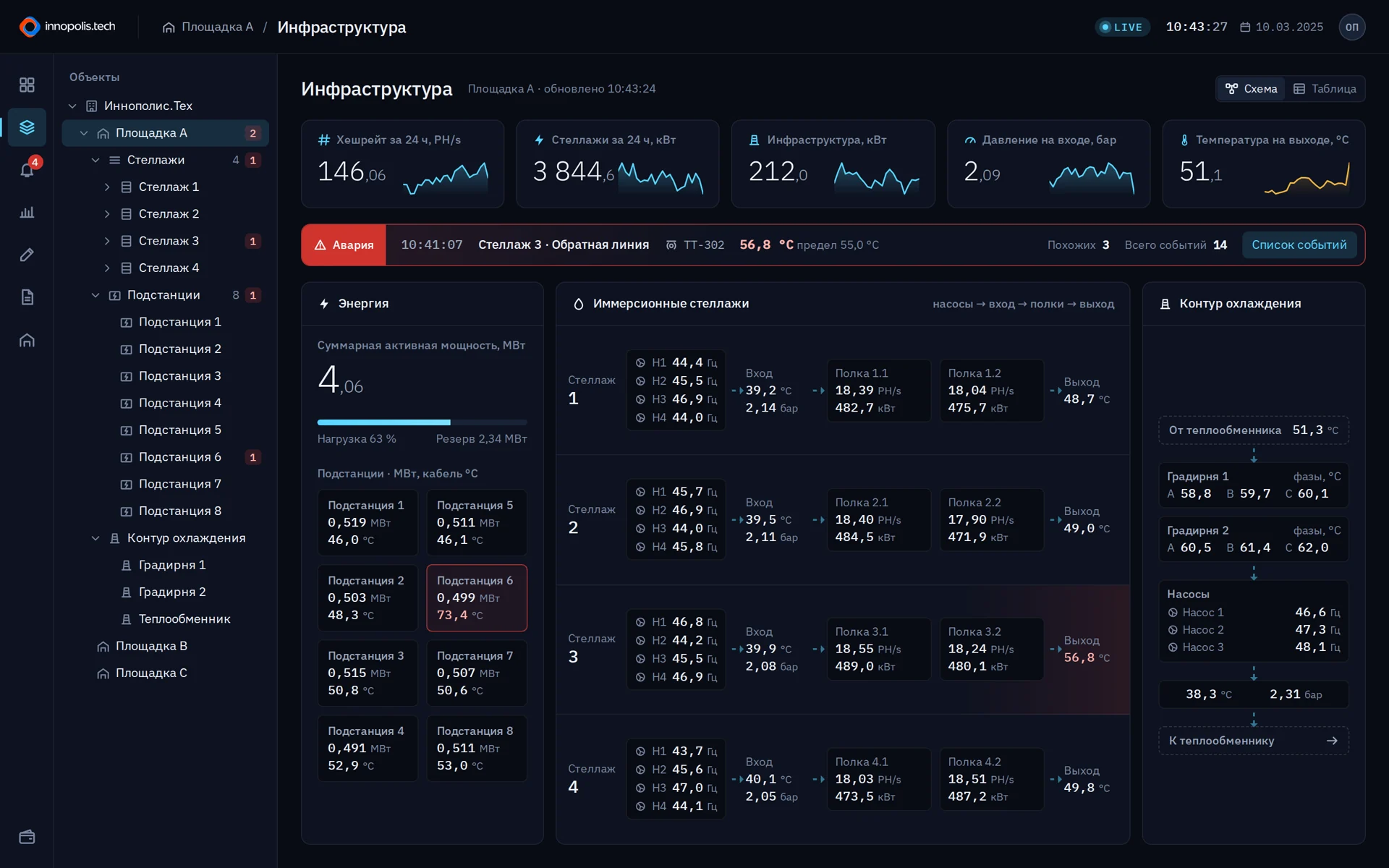1389x868 pixels.
Task: Switch to Схема view
Action: click(1252, 89)
